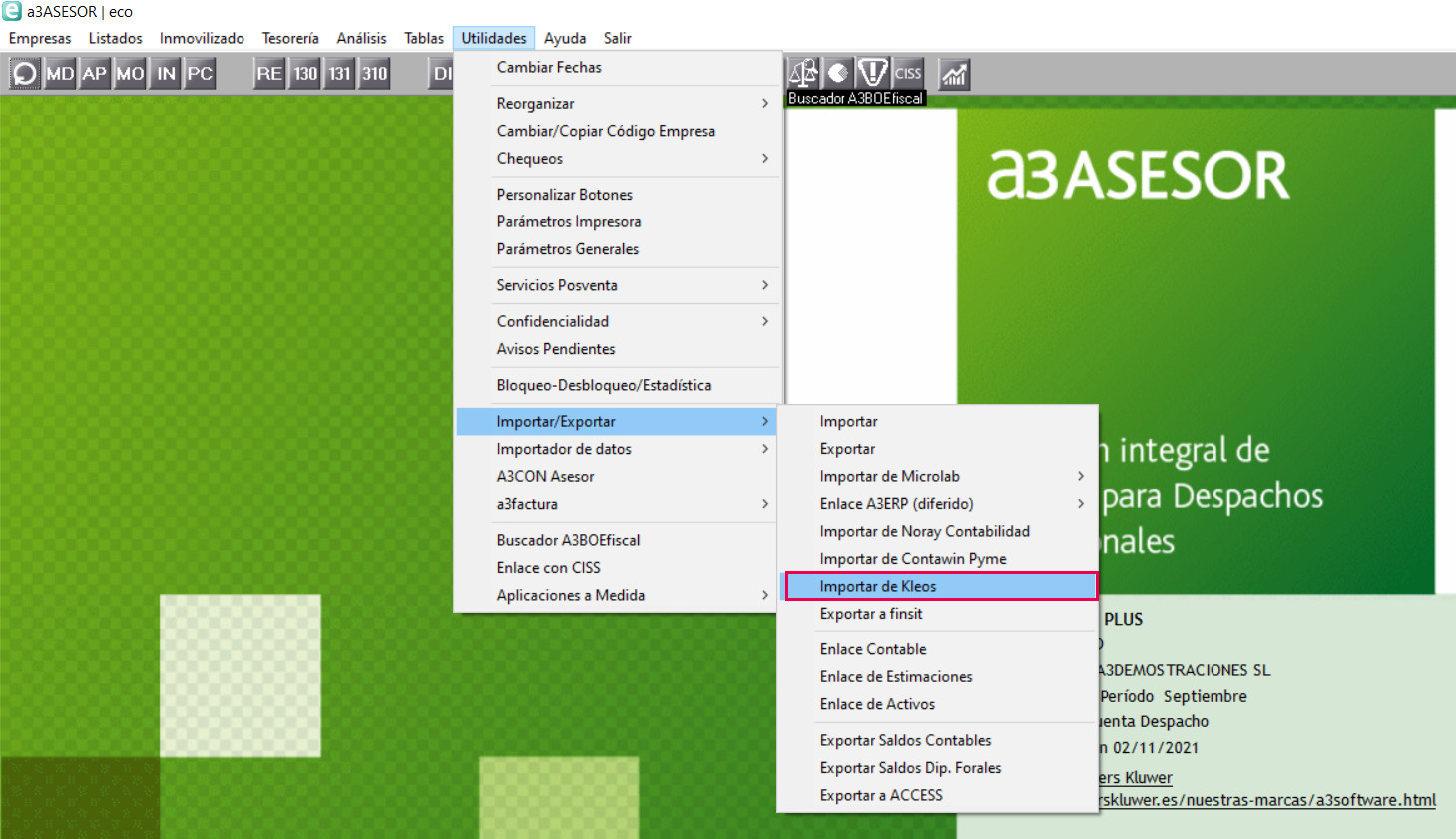Expand the Confidencialidad submenu

click(619, 321)
